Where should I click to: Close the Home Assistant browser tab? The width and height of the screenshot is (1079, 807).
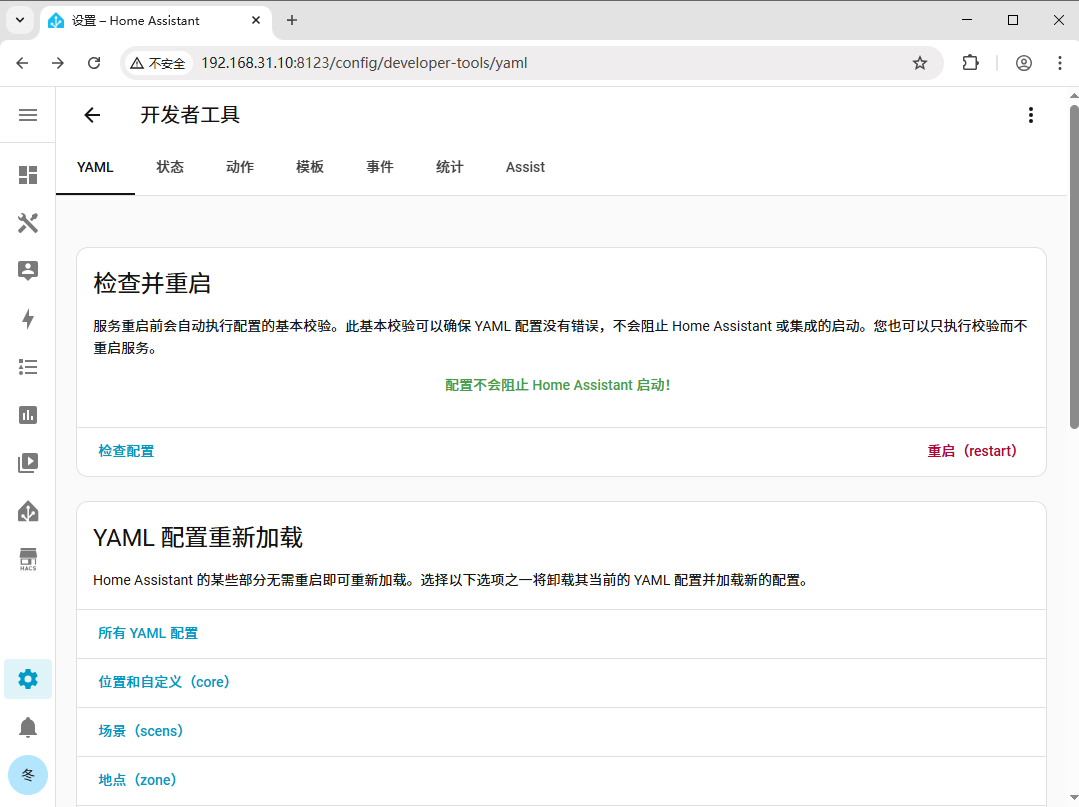(x=256, y=21)
